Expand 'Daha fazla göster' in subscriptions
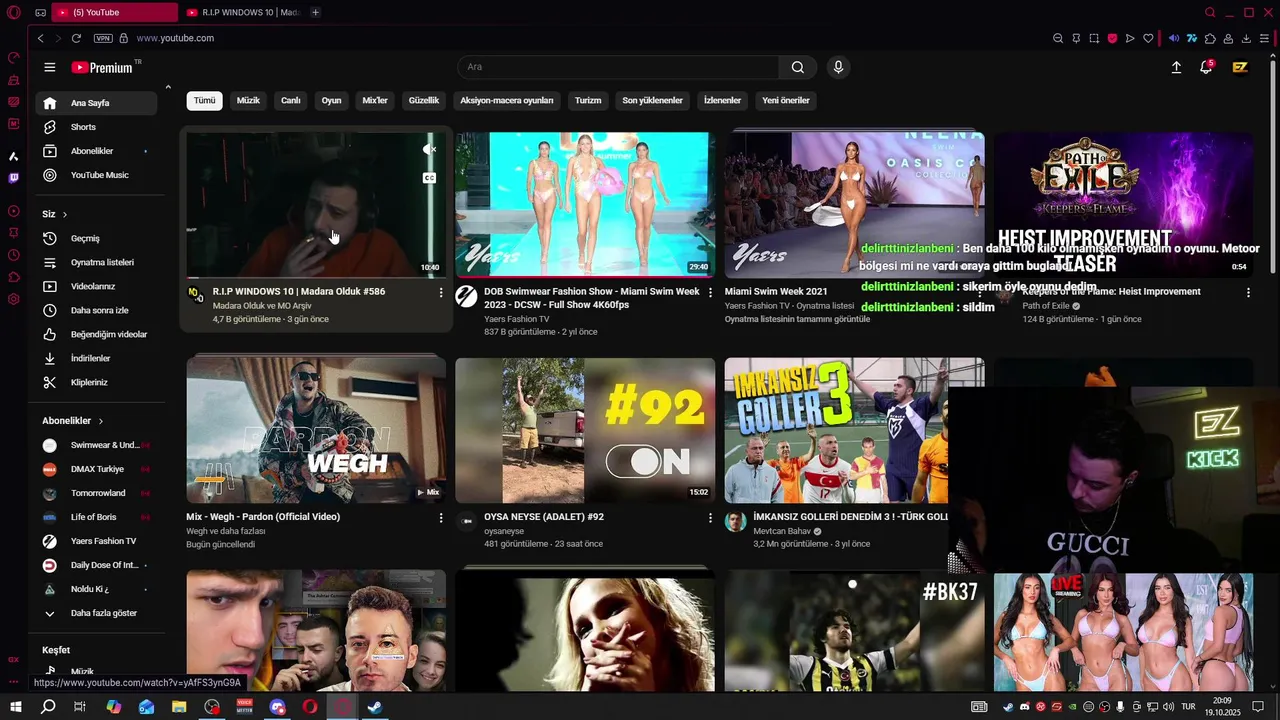 click(x=96, y=613)
